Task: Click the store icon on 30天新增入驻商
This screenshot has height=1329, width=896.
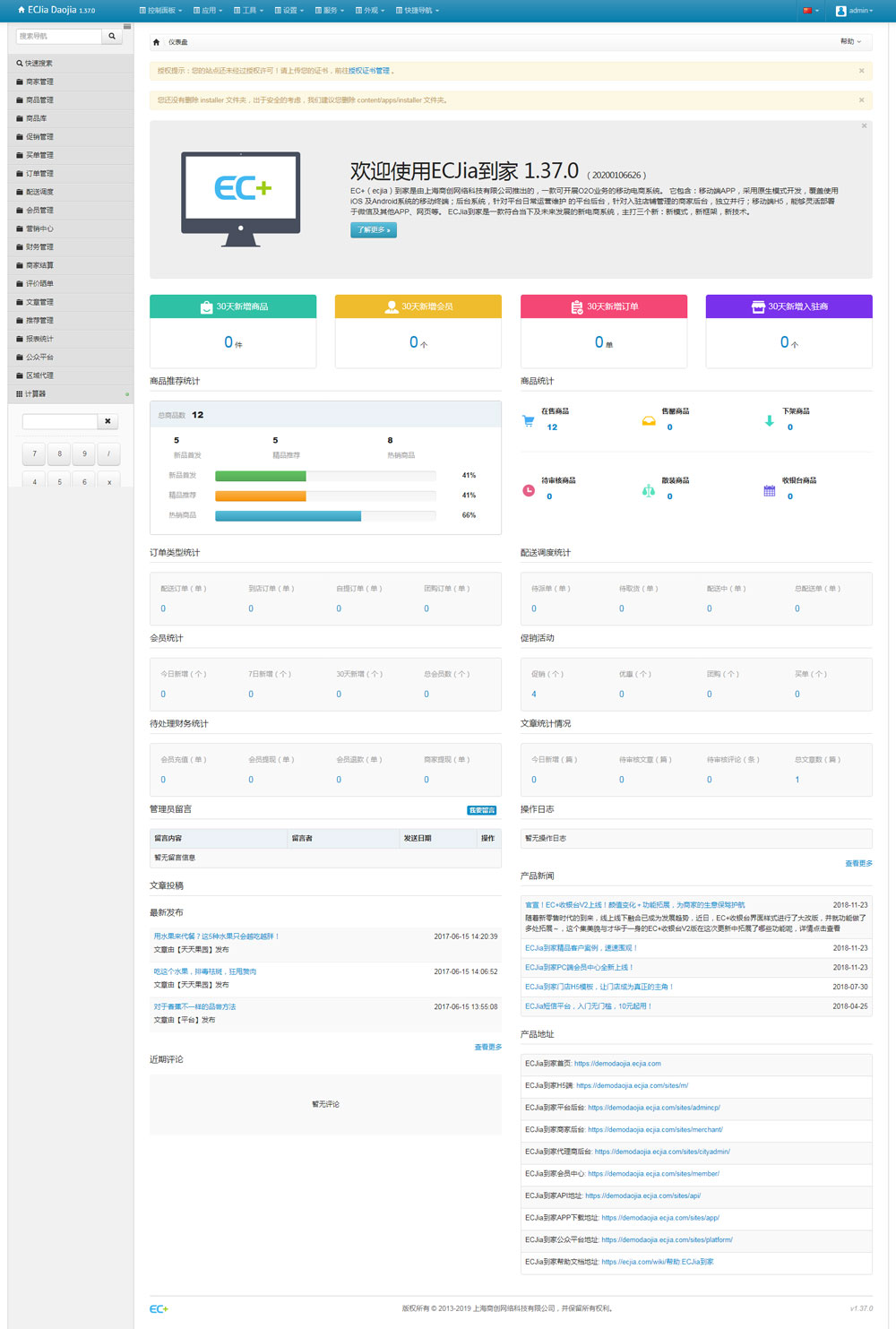Action: pyautogui.click(x=758, y=306)
